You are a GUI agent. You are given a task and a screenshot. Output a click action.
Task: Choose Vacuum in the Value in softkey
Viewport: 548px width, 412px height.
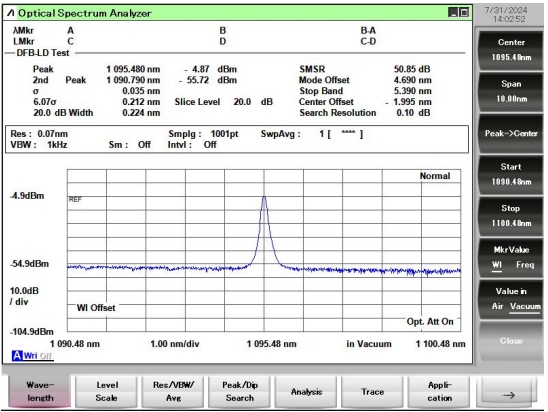[x=525, y=306]
